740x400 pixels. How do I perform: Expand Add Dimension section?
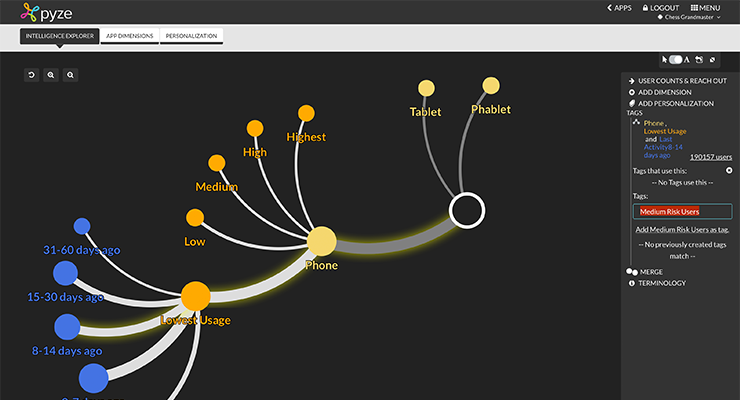coord(660,92)
